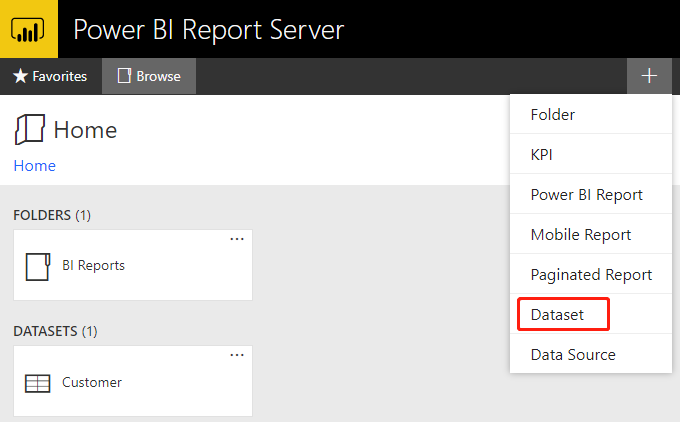The height and width of the screenshot is (422, 680).
Task: Choose KPI from the new menu
Action: 591,154
